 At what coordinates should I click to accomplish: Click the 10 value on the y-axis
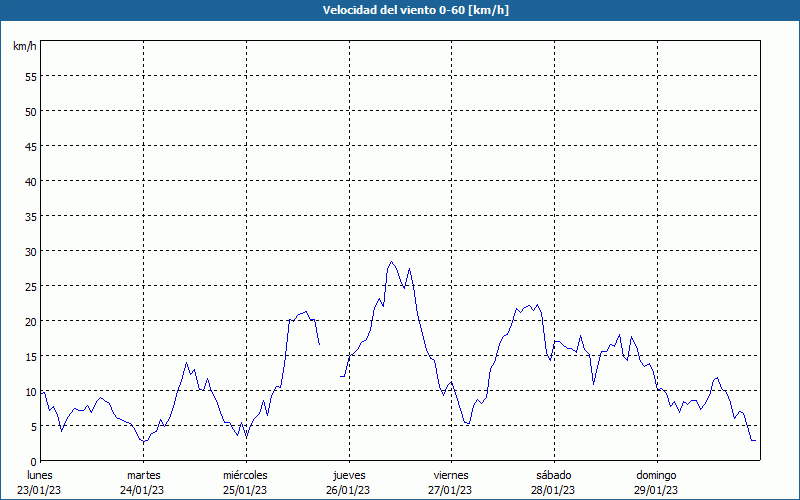31,392
